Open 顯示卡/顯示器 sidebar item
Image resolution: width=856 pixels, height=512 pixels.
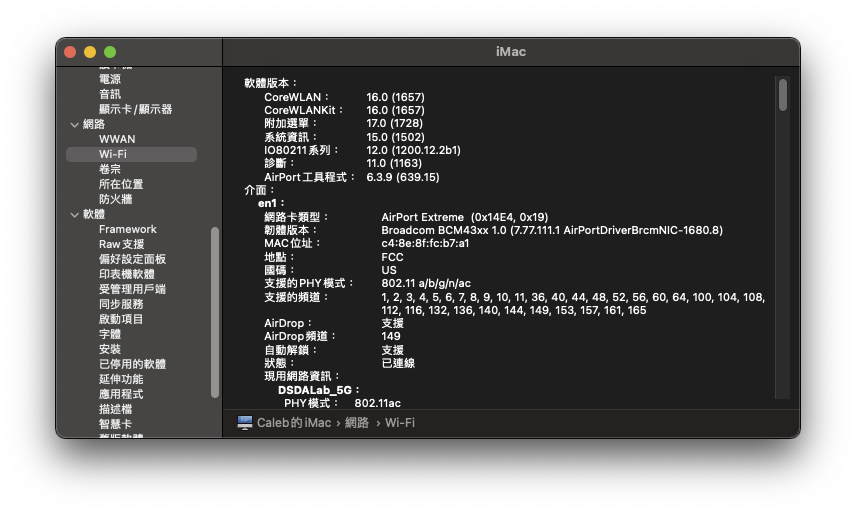(135, 109)
